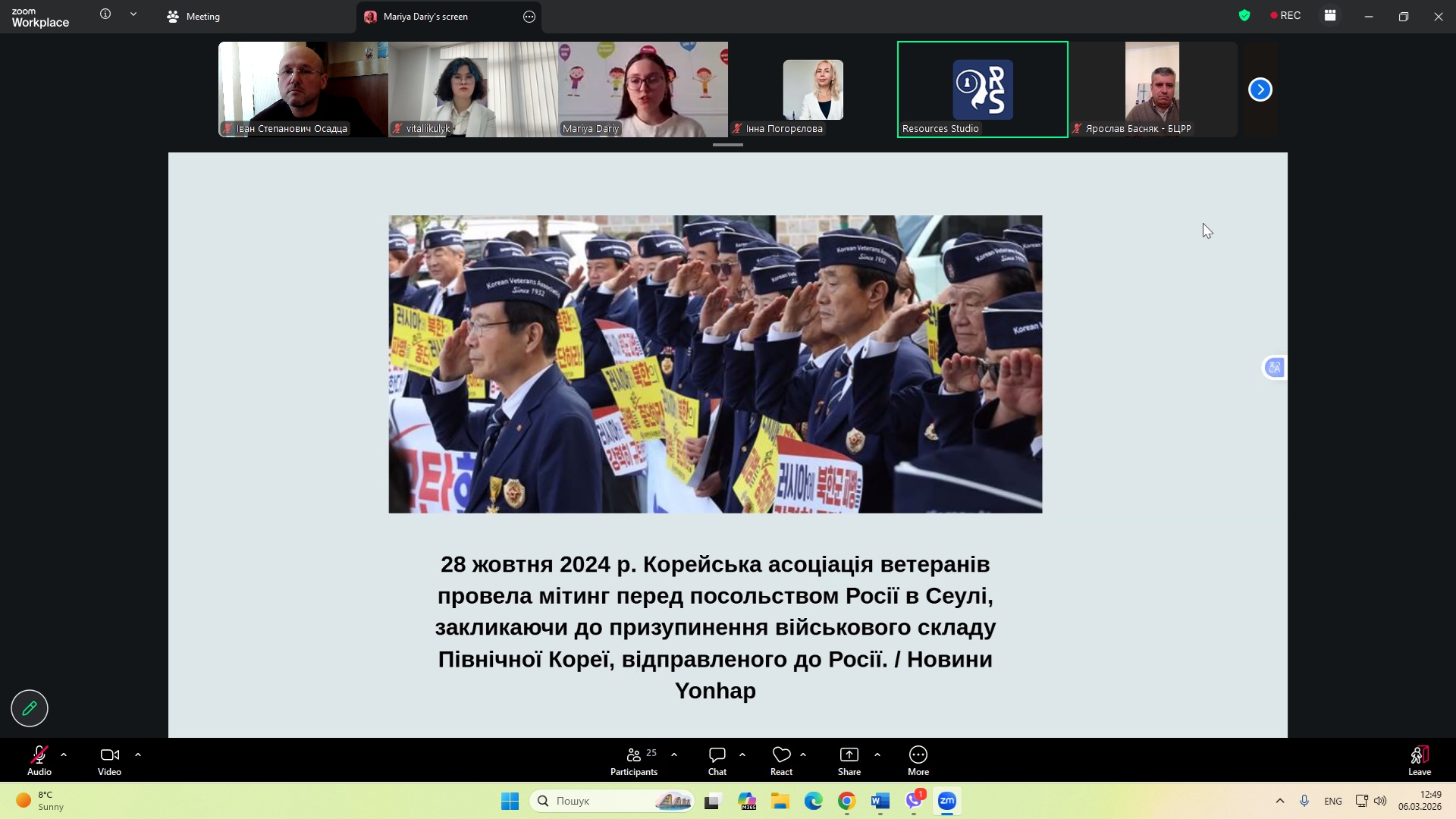The image size is (1456, 819).
Task: Switch to Meeting tab
Action: [x=193, y=17]
